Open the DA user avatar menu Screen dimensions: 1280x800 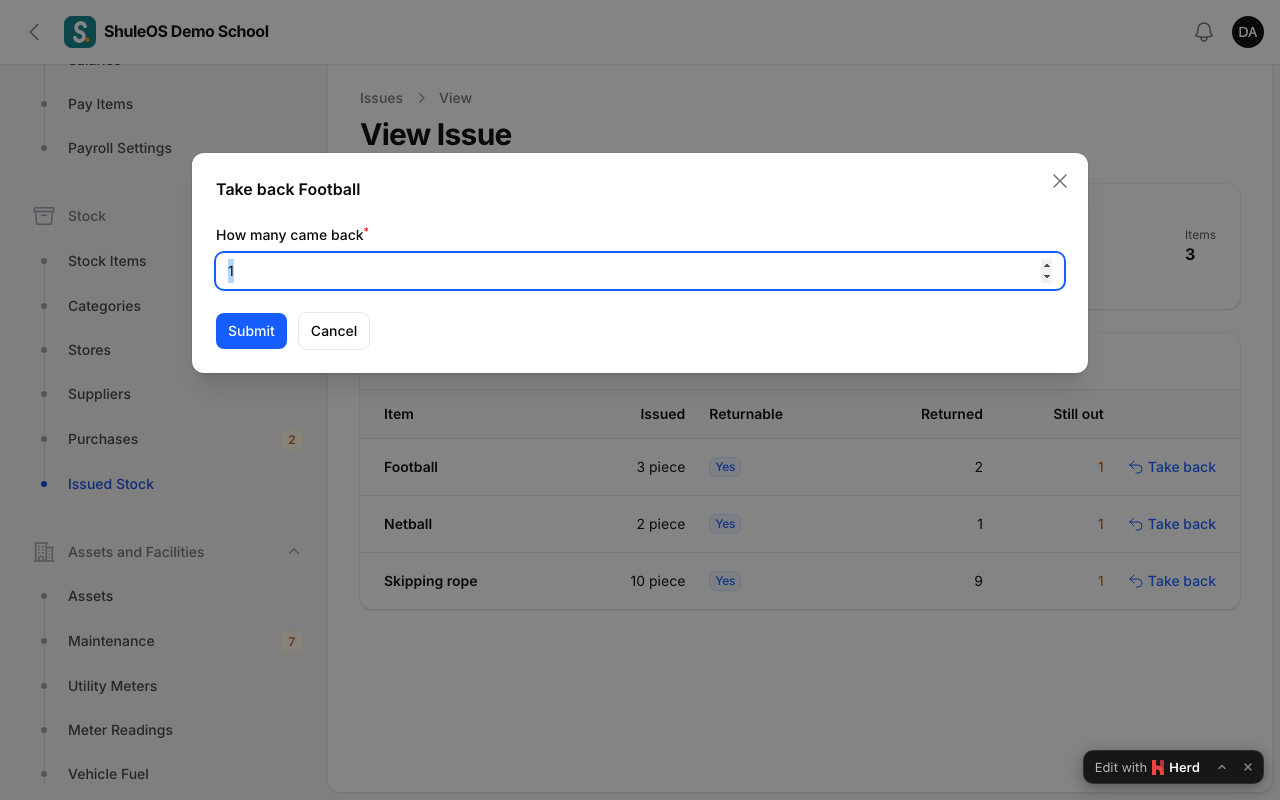pyautogui.click(x=1248, y=32)
